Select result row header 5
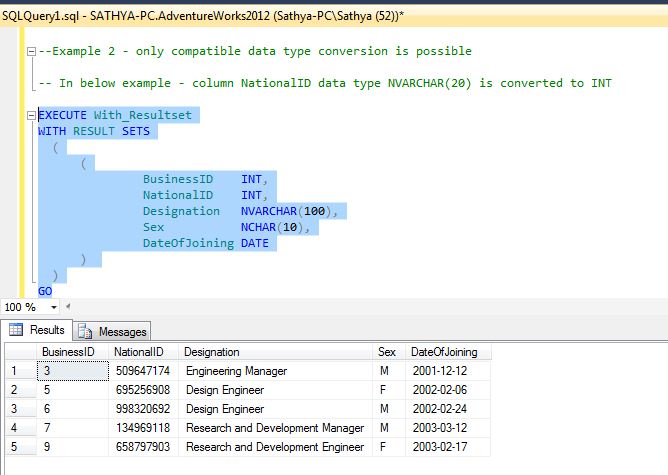Image resolution: width=668 pixels, height=475 pixels. click(x=21, y=447)
